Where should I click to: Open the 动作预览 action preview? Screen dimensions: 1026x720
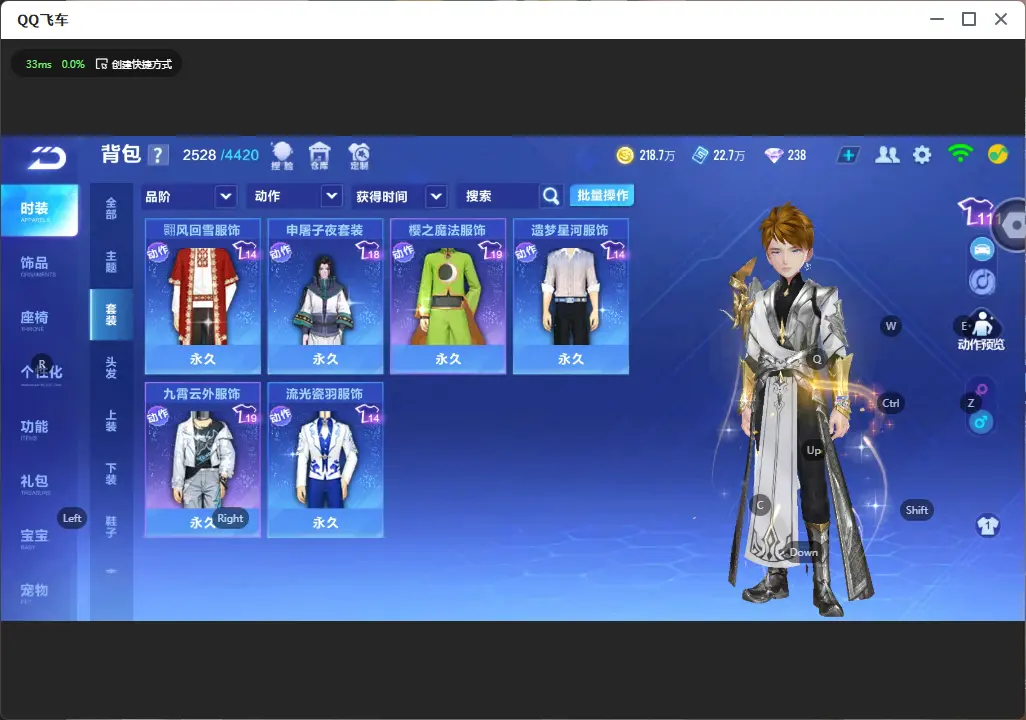(982, 331)
